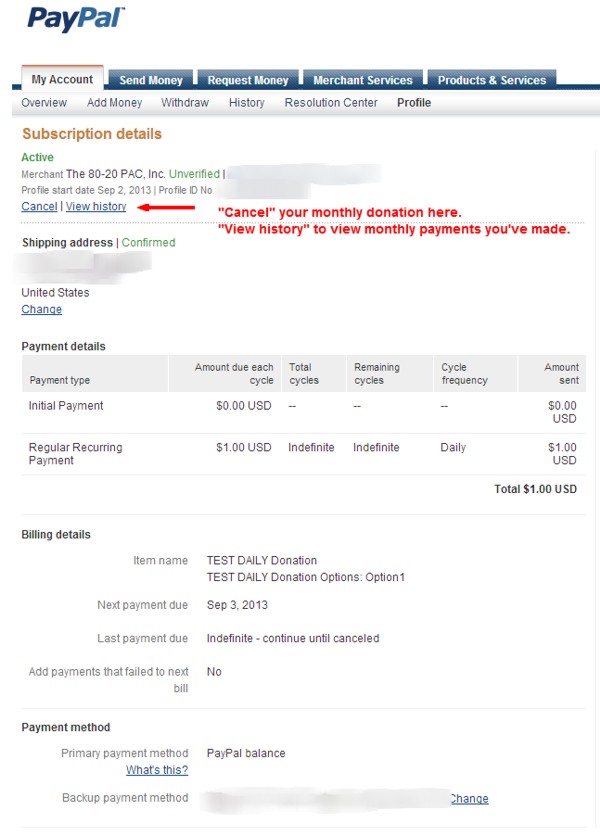Viewport: 600px width, 836px height.
Task: Click the Subscription details heading
Action: pyautogui.click(x=92, y=134)
